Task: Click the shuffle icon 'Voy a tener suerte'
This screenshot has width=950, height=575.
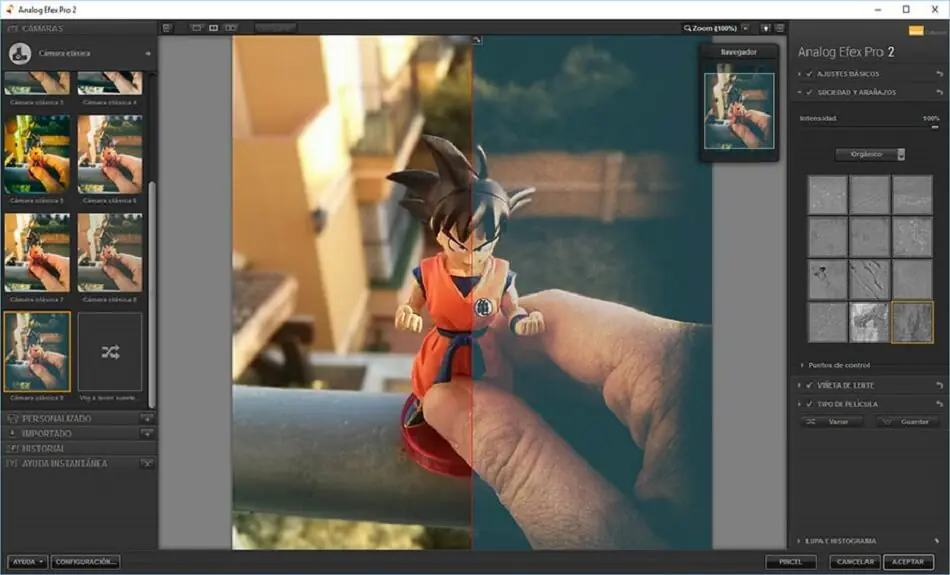Action: [110, 352]
